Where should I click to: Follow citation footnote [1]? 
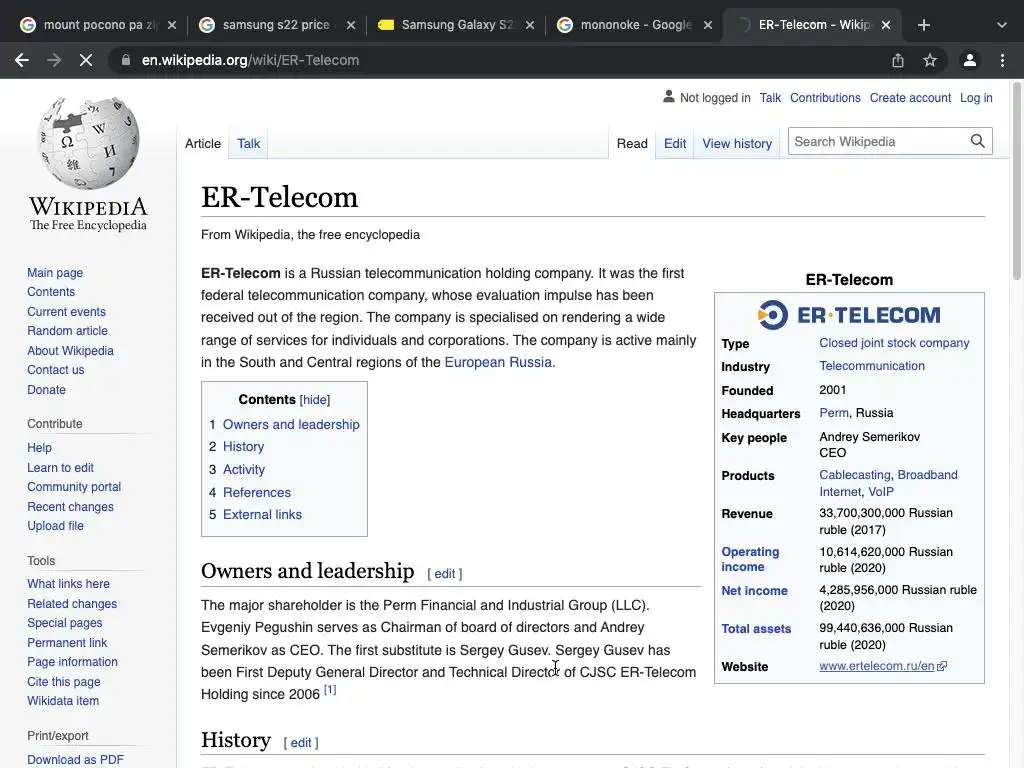[x=330, y=690]
